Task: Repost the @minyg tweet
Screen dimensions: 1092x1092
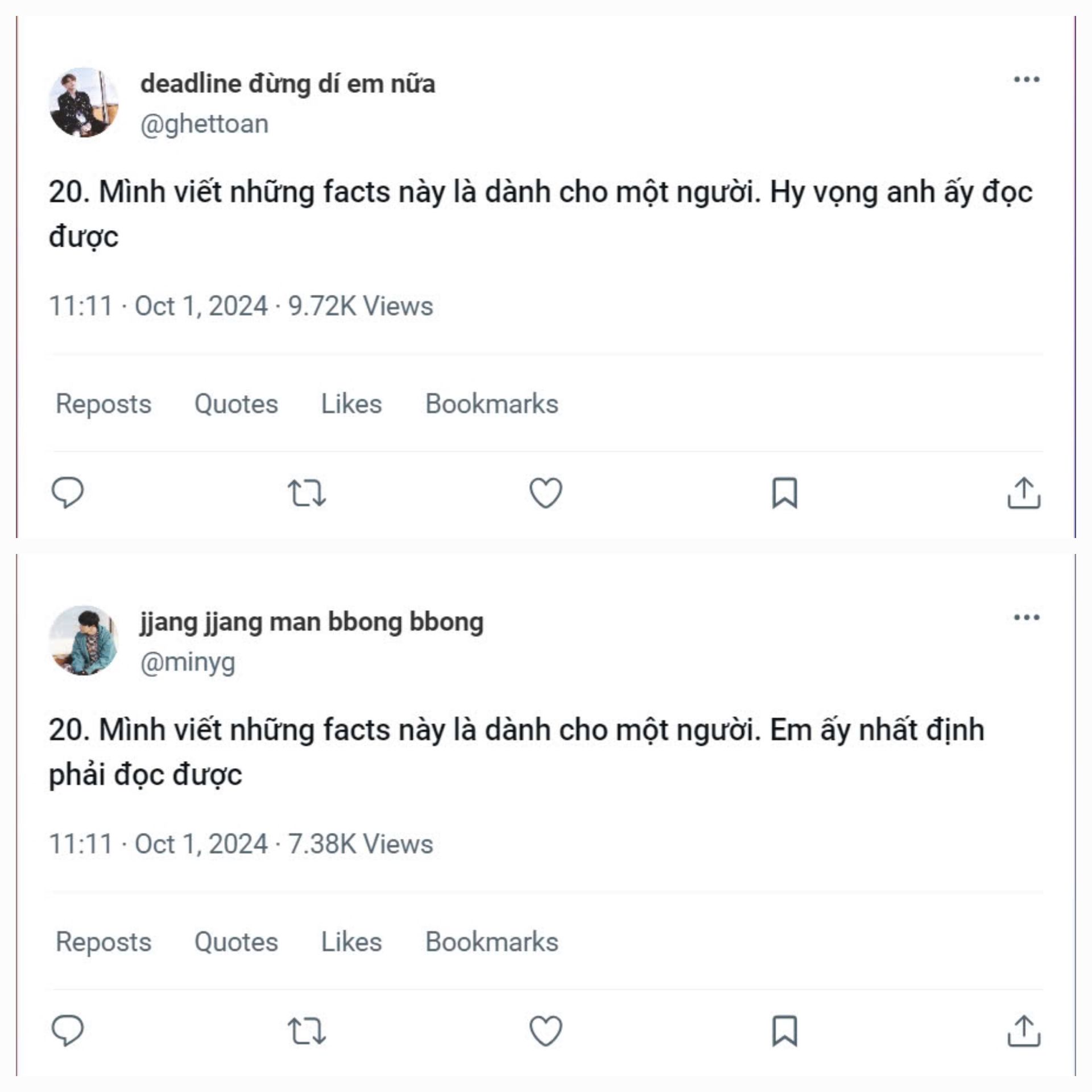Action: click(x=307, y=1031)
